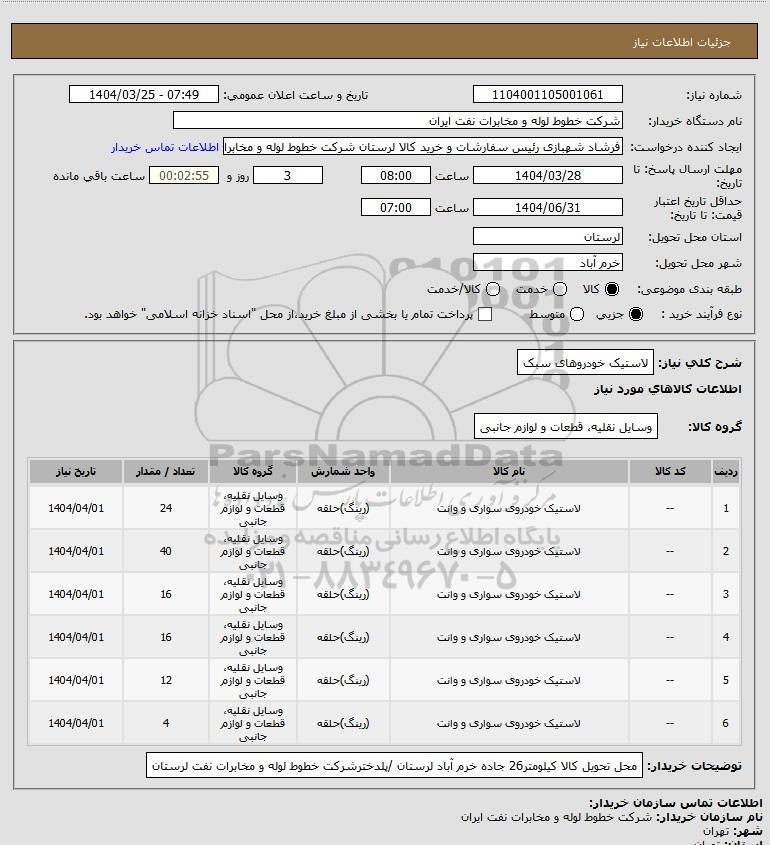The image size is (770, 845).
Task: Click the buyer notes field محل تحویل کالا
Action: (394, 766)
